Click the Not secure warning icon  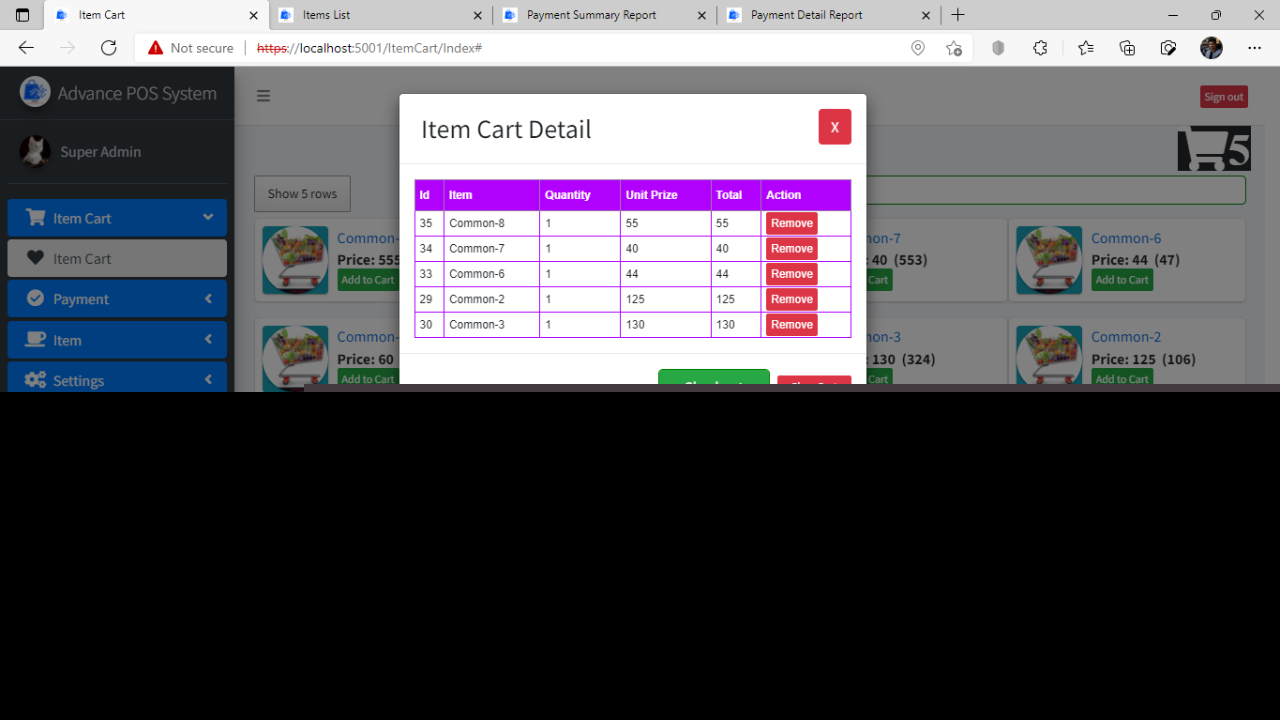[x=155, y=48]
